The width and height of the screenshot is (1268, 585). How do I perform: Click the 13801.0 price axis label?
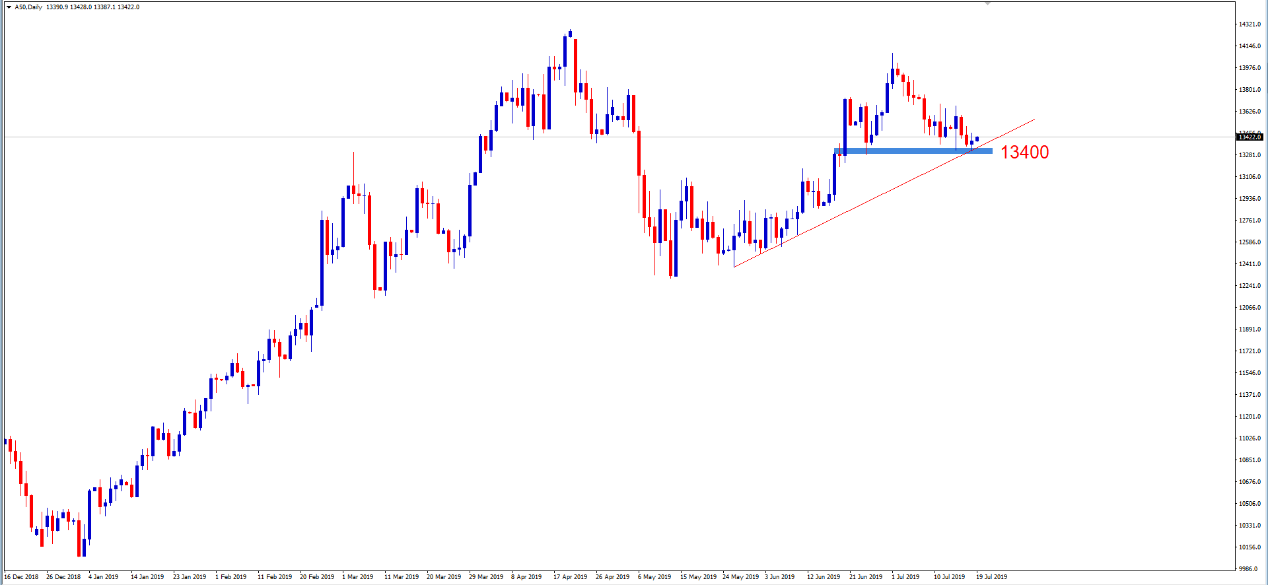point(1248,90)
